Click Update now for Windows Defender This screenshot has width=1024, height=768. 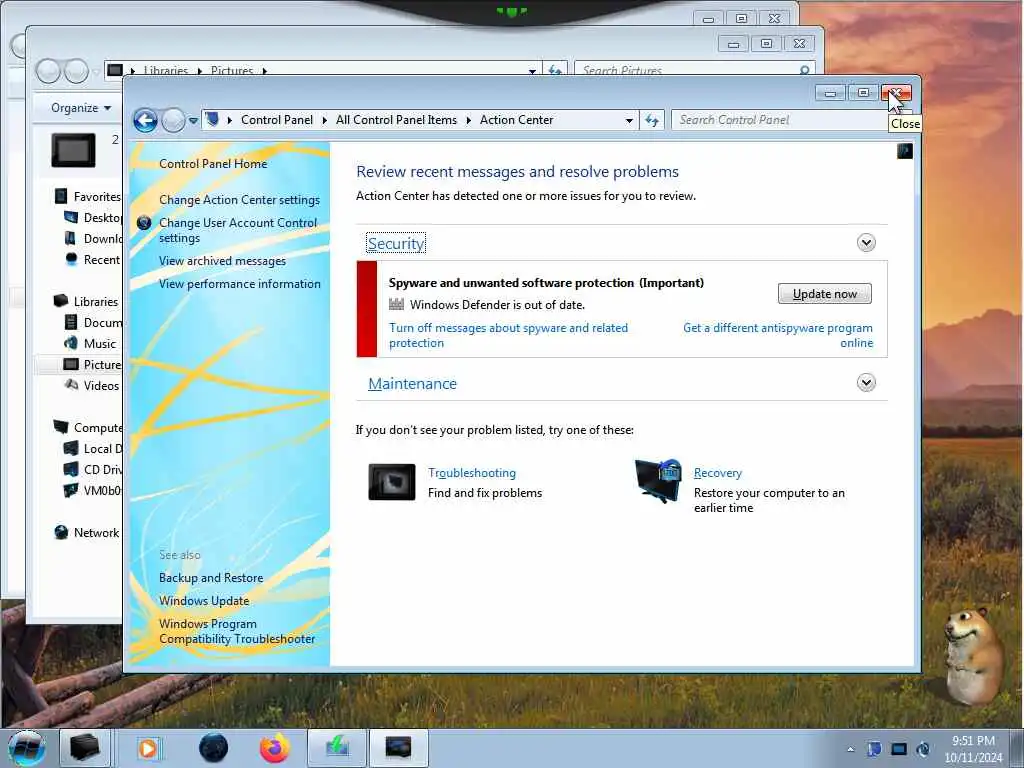[824, 294]
